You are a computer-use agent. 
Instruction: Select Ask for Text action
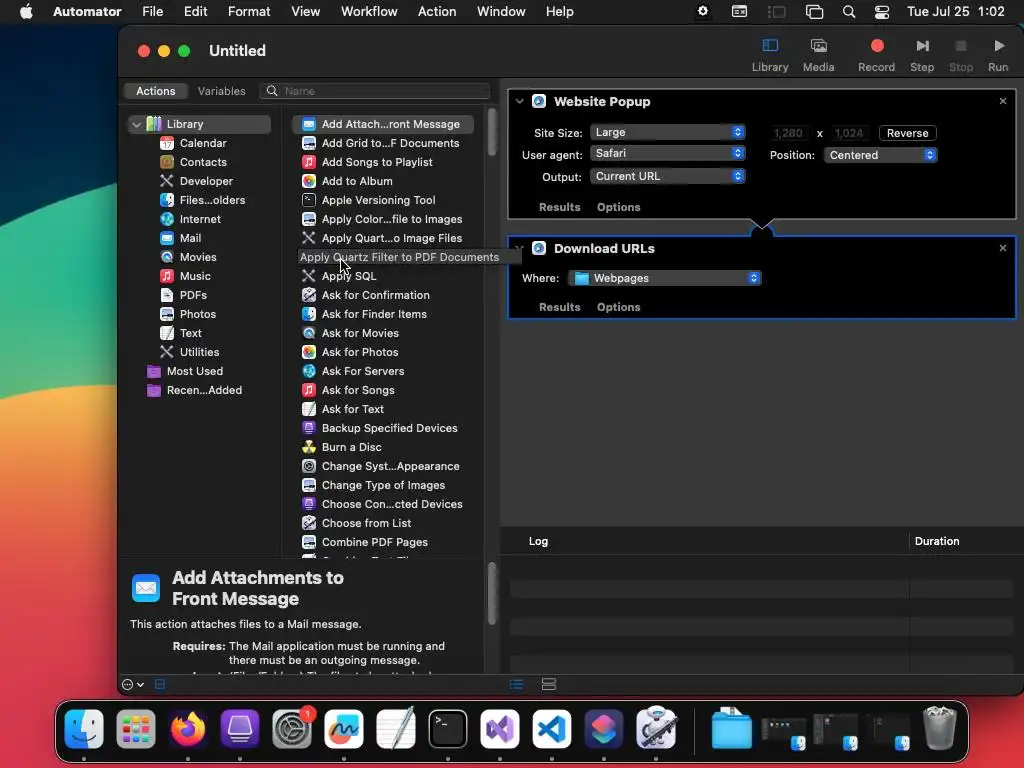(x=352, y=409)
